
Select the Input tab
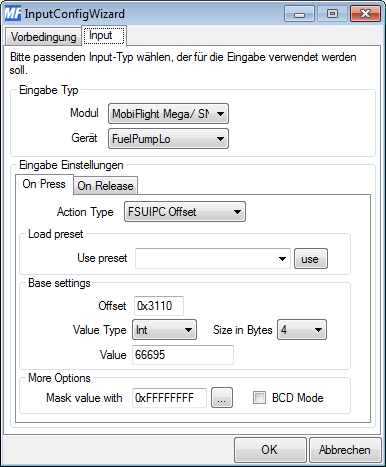click(103, 35)
